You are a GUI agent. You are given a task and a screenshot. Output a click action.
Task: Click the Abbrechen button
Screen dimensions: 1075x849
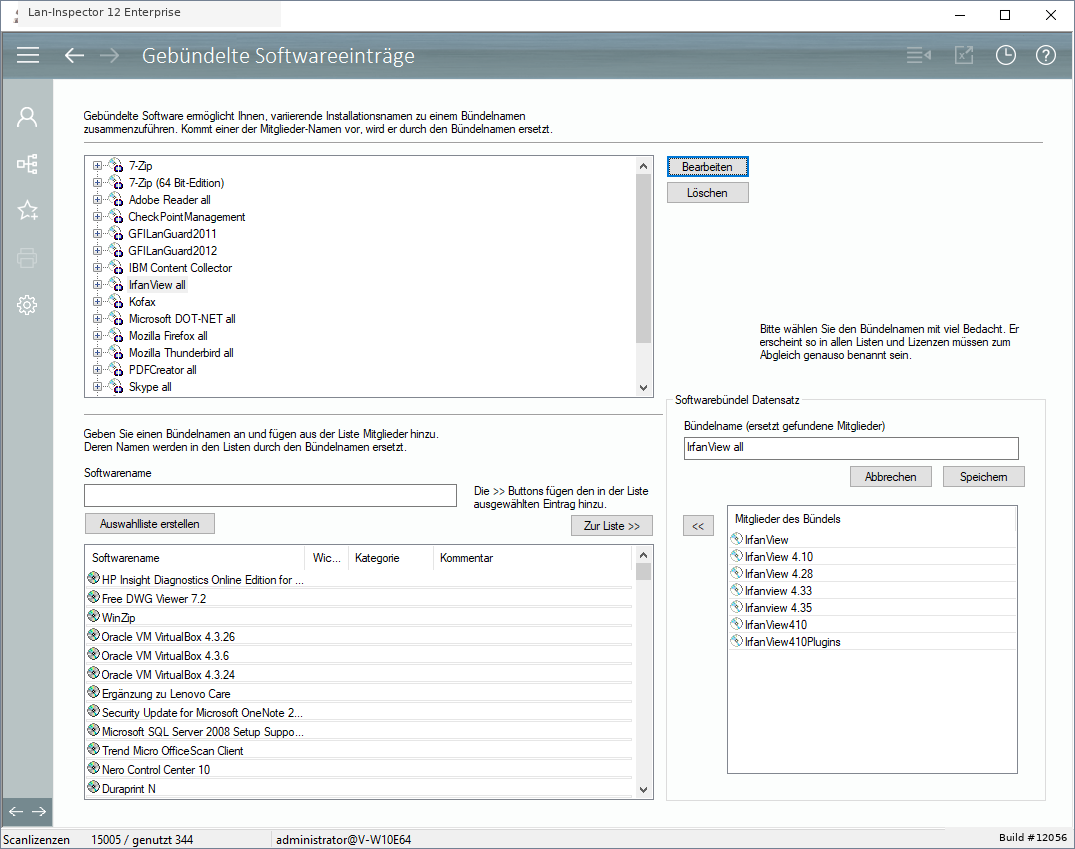pyautogui.click(x=891, y=477)
